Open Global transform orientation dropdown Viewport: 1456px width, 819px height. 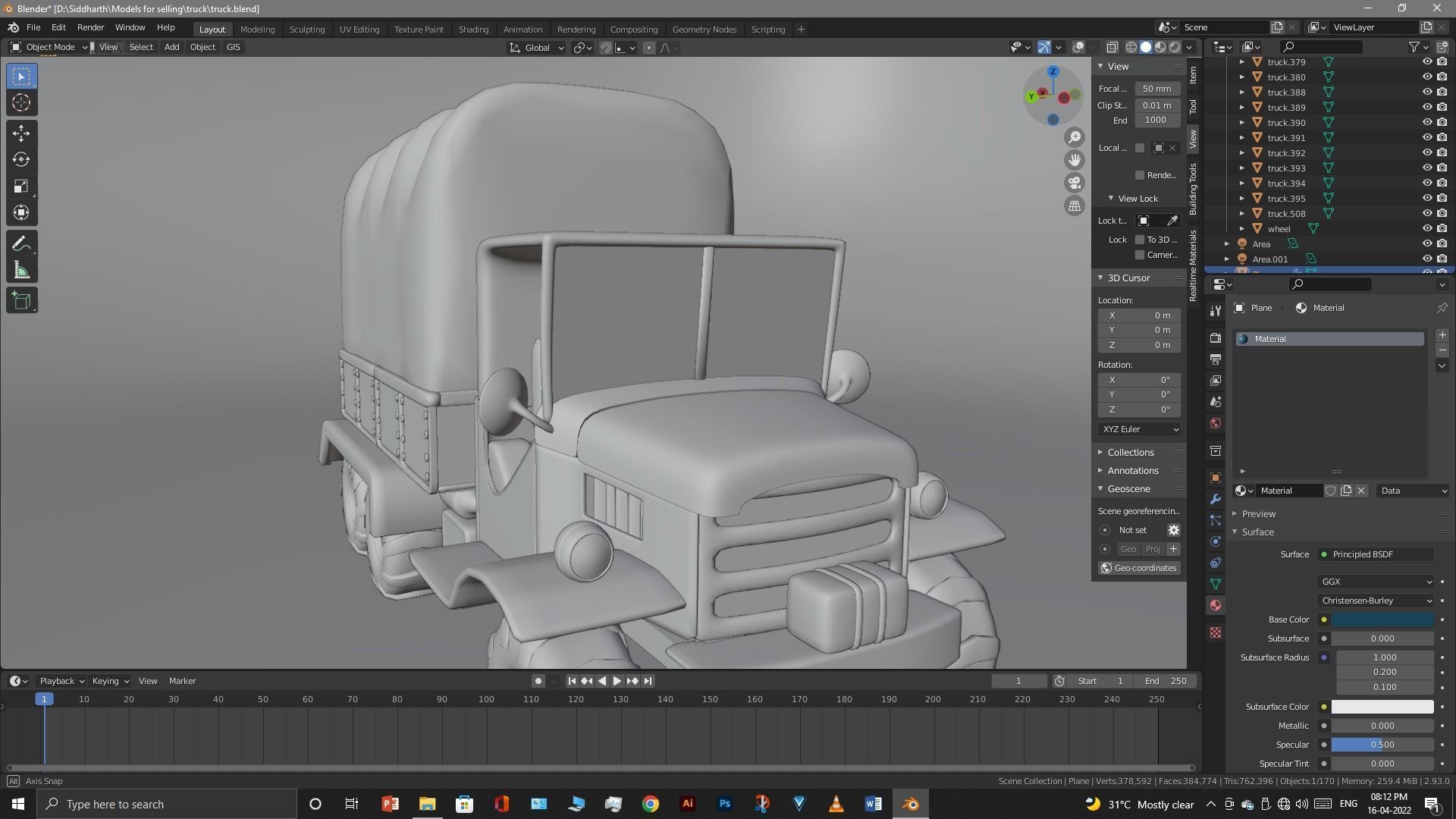coord(537,48)
